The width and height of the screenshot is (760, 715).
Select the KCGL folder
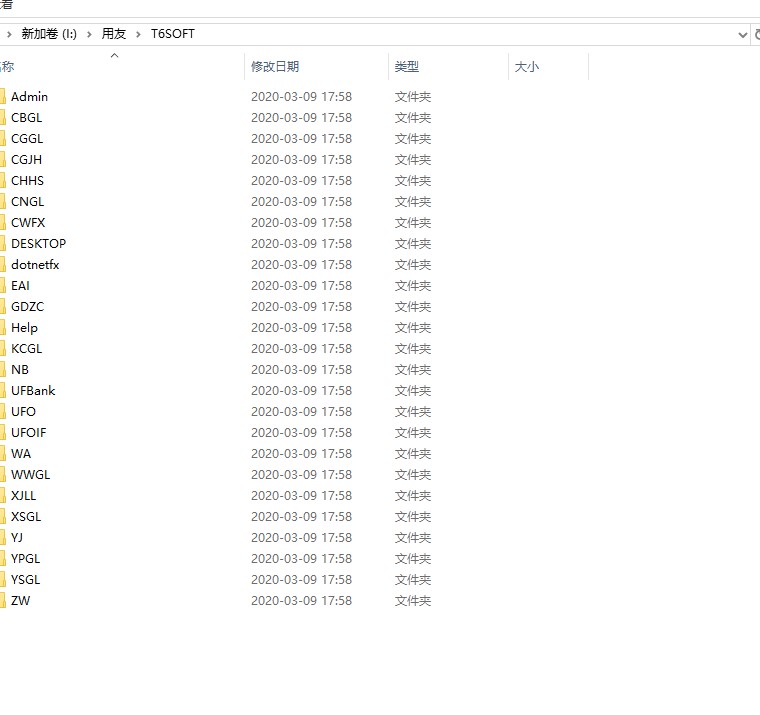coord(27,349)
